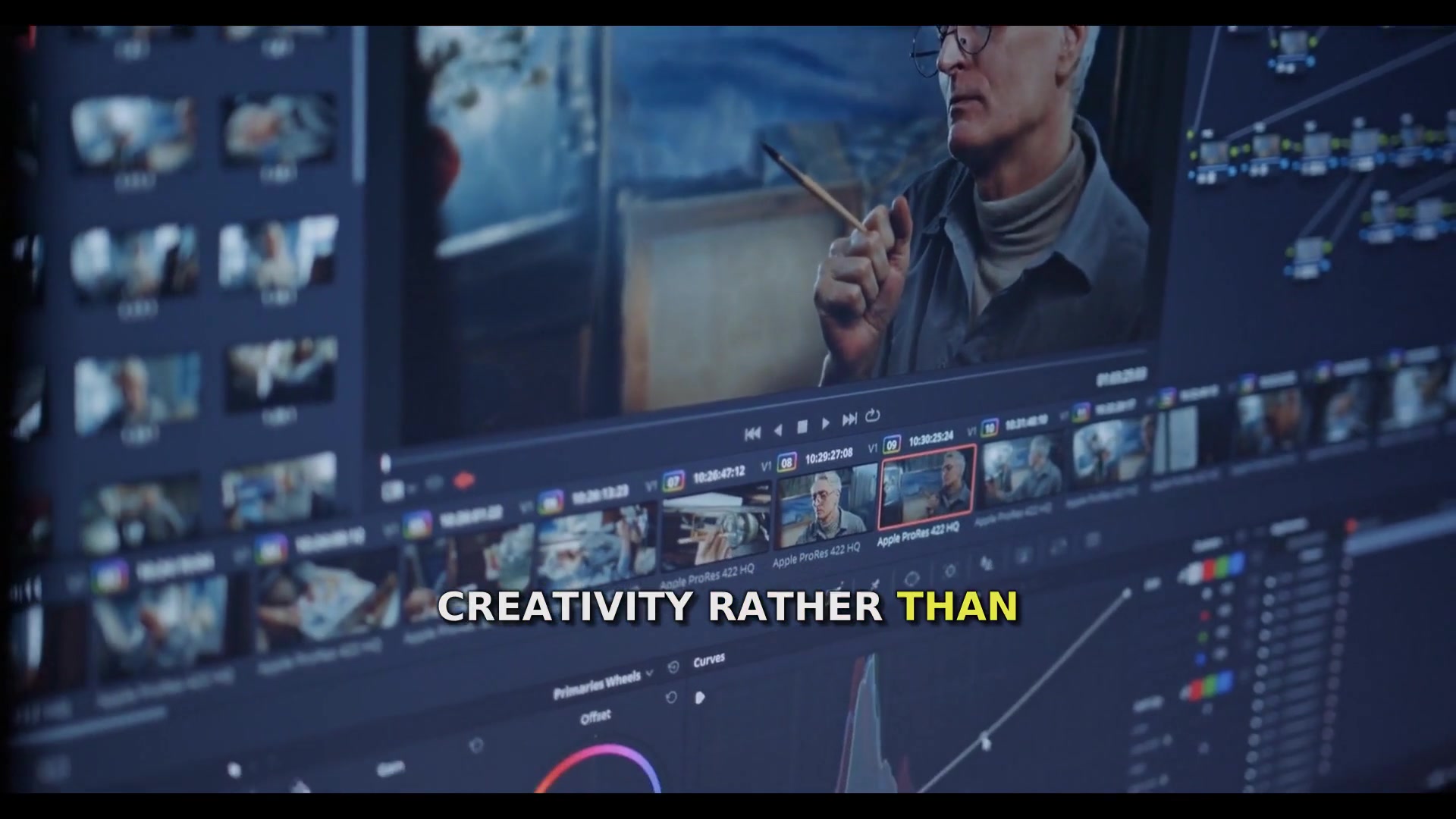
Task: Click the 08 clip number badge
Action: 787,461
